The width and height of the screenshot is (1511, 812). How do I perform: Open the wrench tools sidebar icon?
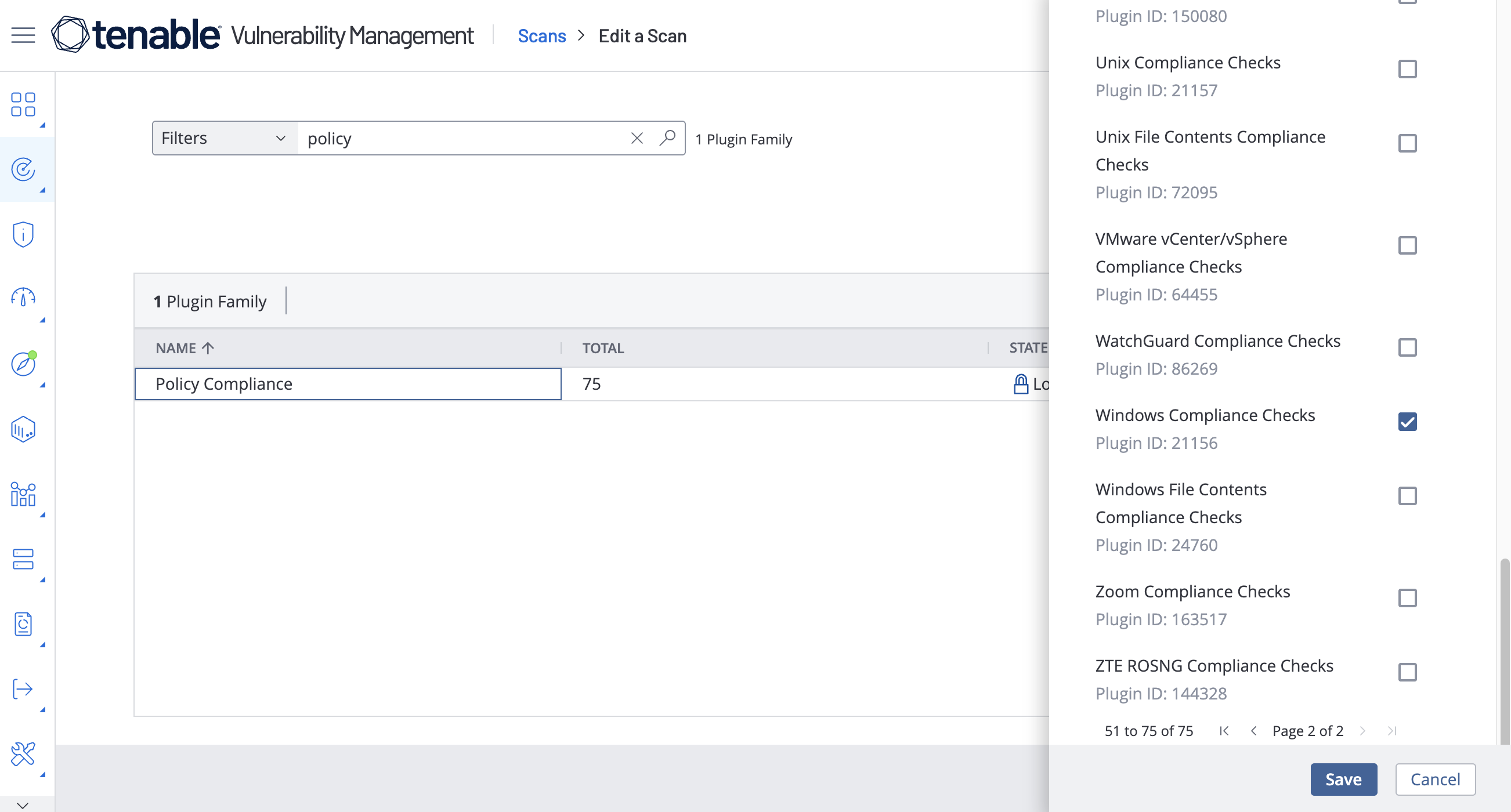coord(23,754)
